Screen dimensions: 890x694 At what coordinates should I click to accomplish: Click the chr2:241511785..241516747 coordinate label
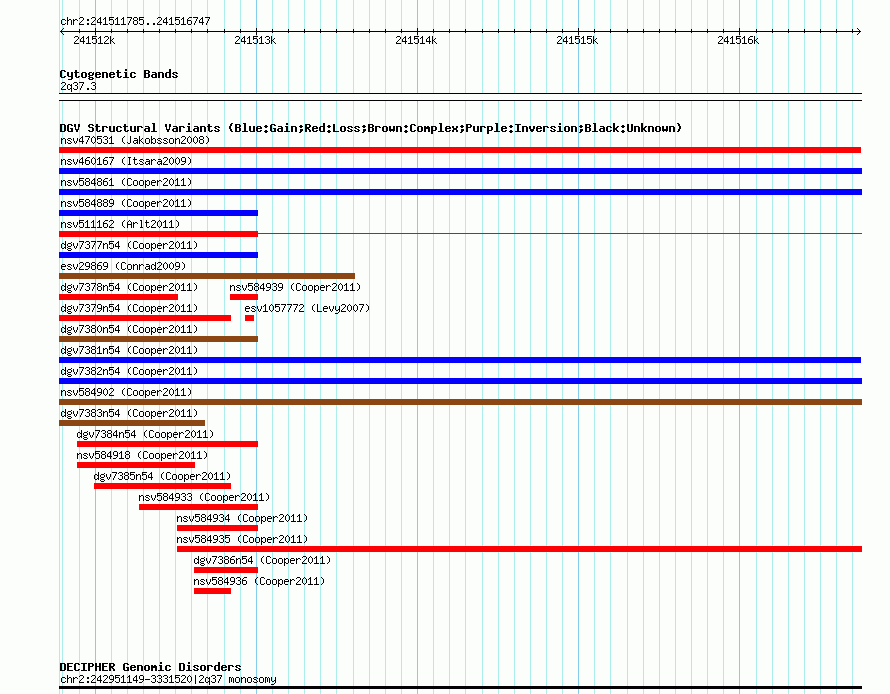pos(135,21)
